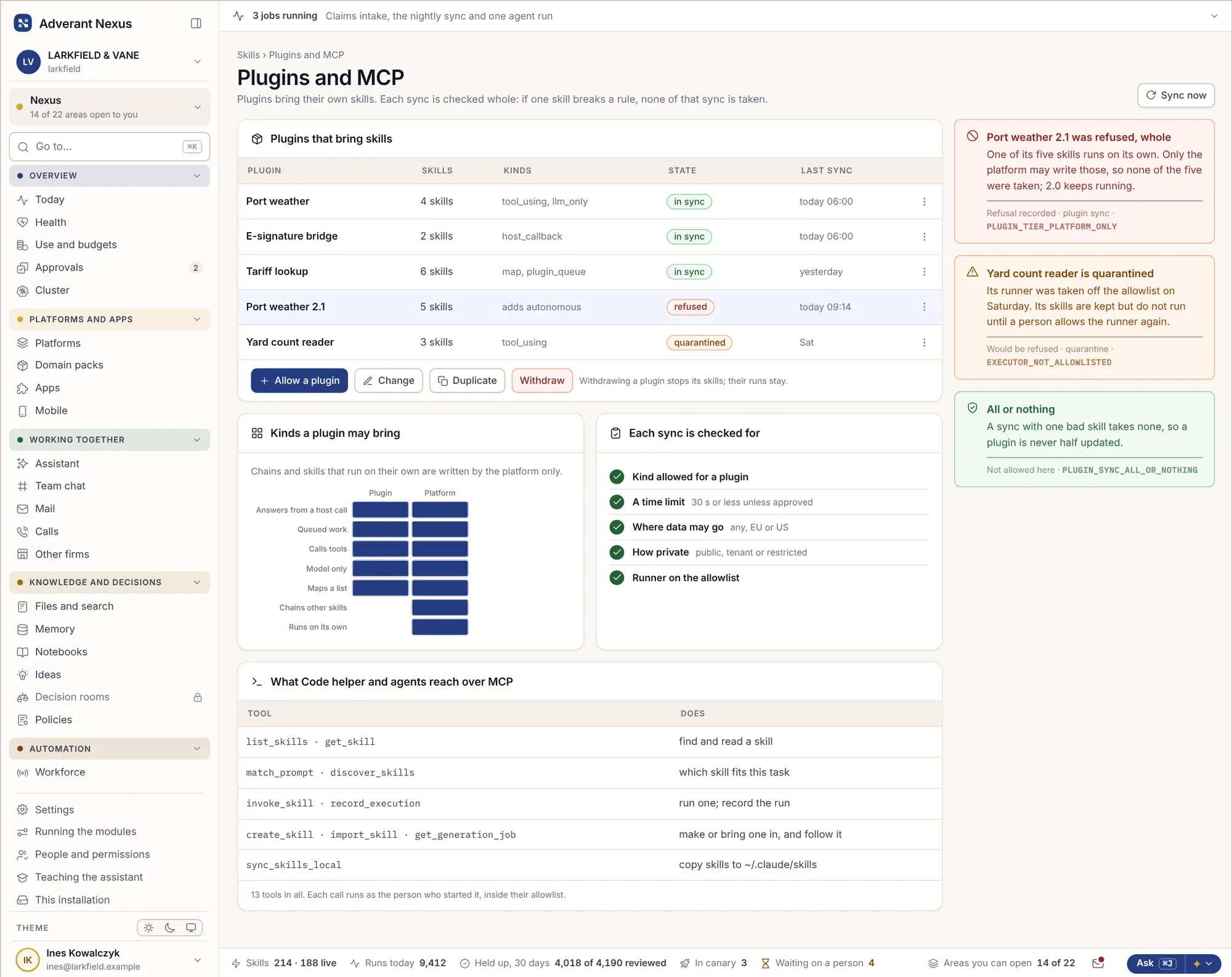Open row menu for Tariff lookup
Viewport: 1232px width, 977px height.
(x=924, y=272)
